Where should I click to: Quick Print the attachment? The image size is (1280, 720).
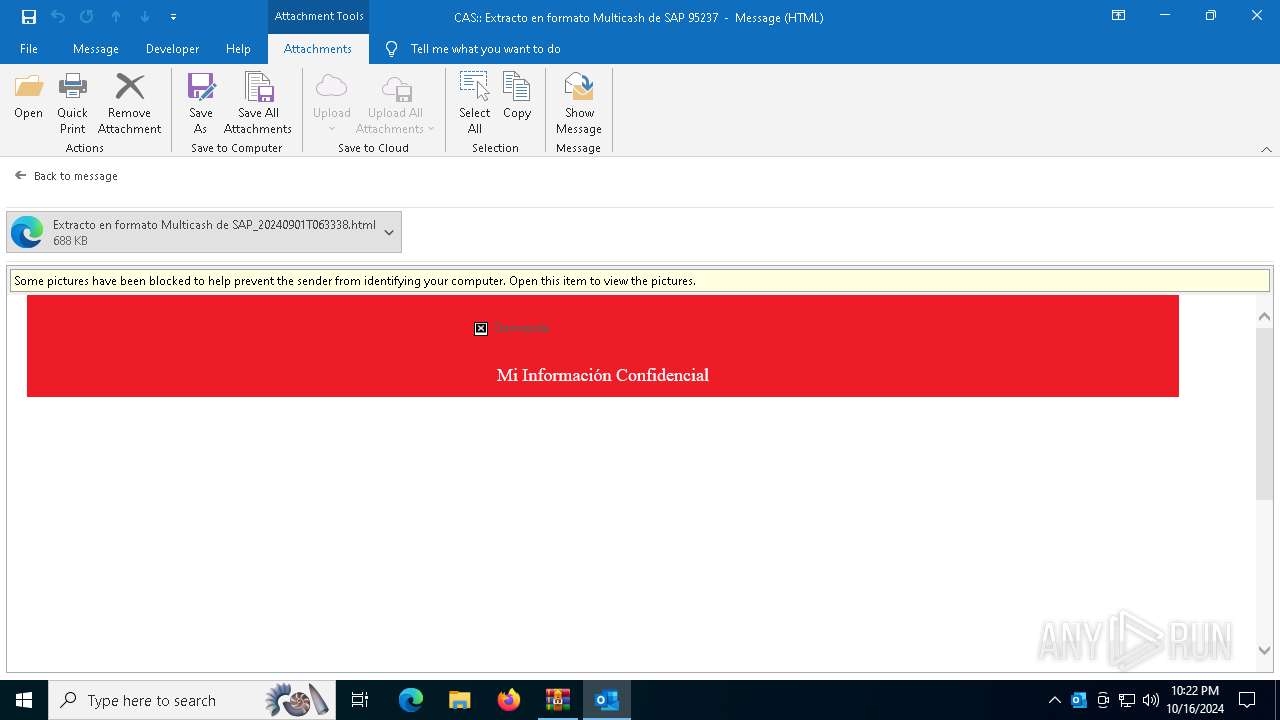coord(72,104)
